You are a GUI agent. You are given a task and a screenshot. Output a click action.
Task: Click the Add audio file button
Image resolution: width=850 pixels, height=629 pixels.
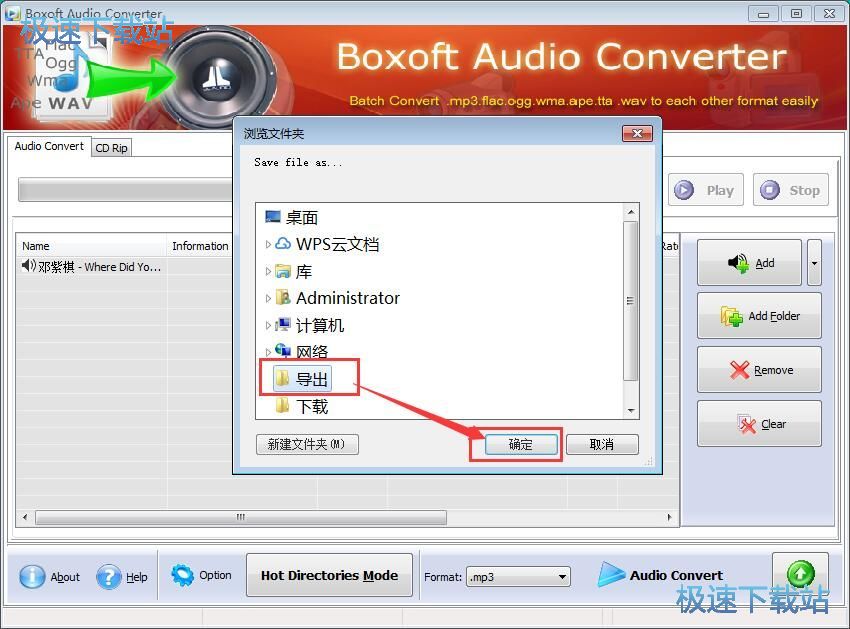tap(749, 262)
